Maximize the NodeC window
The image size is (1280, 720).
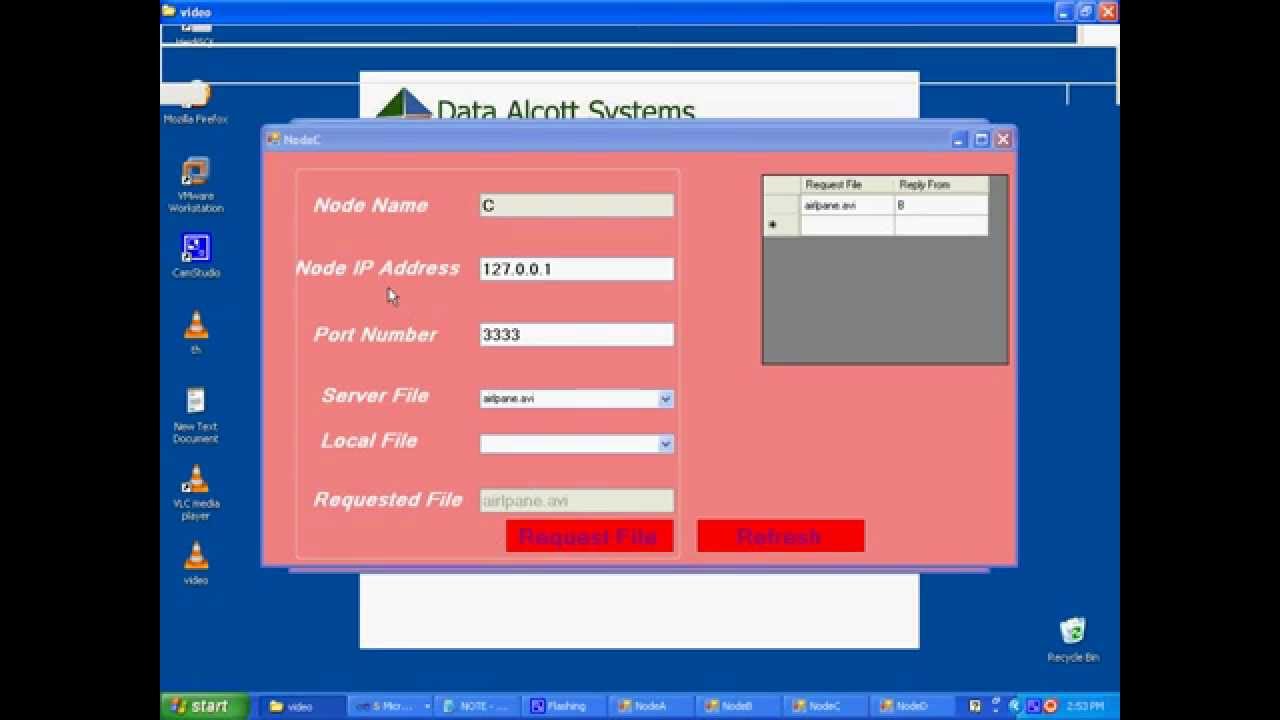[981, 140]
